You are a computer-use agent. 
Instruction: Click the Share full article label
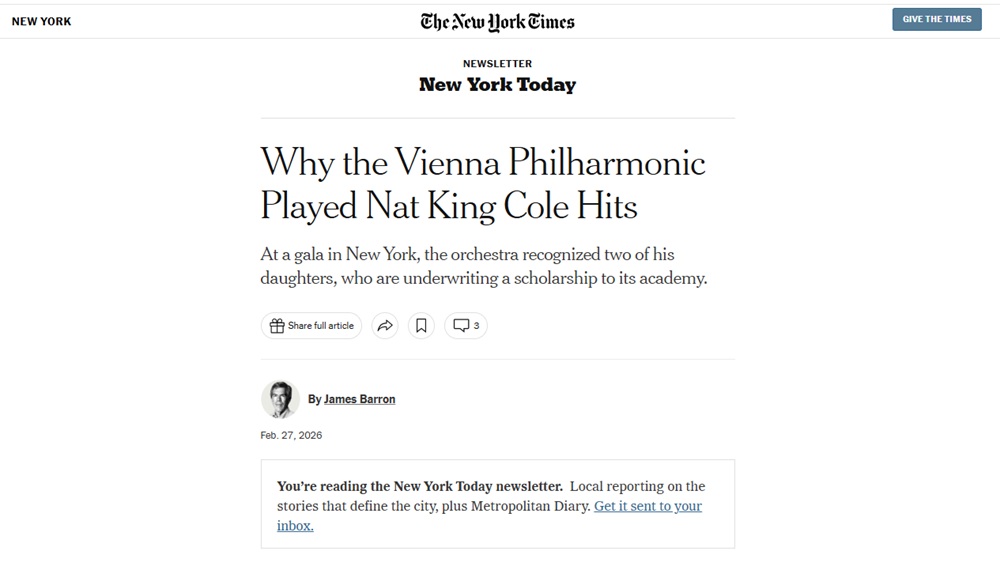pos(321,326)
